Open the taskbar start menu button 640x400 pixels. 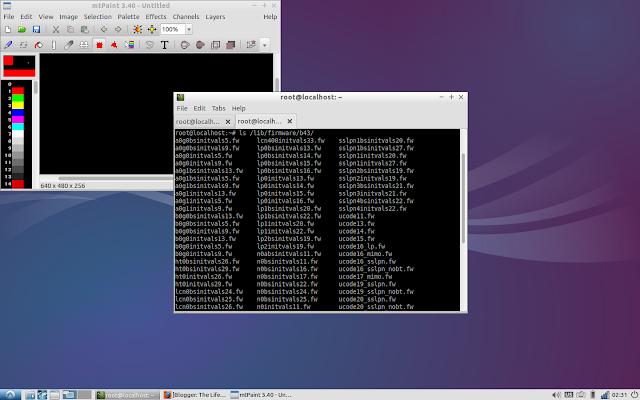click(x=11, y=395)
